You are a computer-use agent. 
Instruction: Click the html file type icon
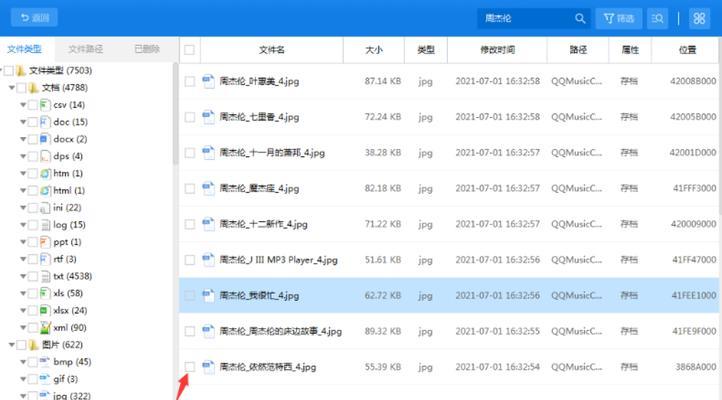click(45, 191)
